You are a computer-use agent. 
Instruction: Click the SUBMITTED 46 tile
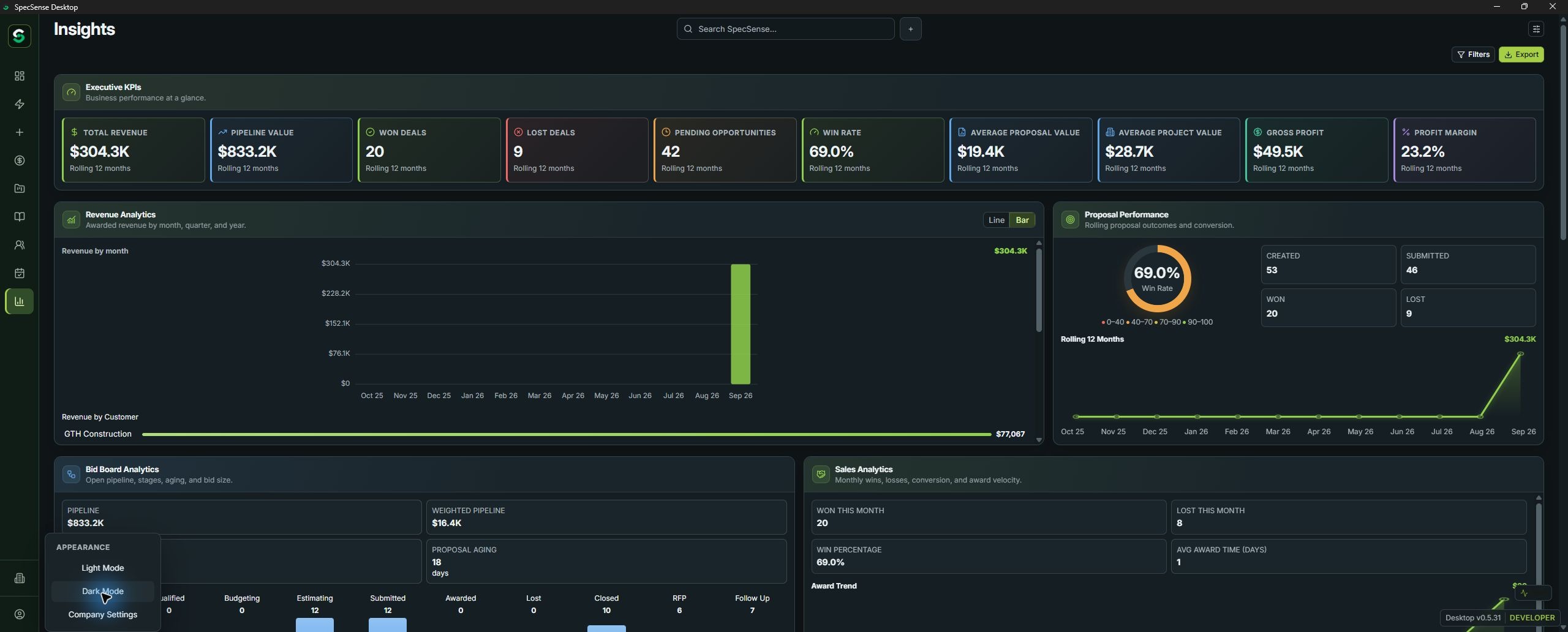(1468, 264)
